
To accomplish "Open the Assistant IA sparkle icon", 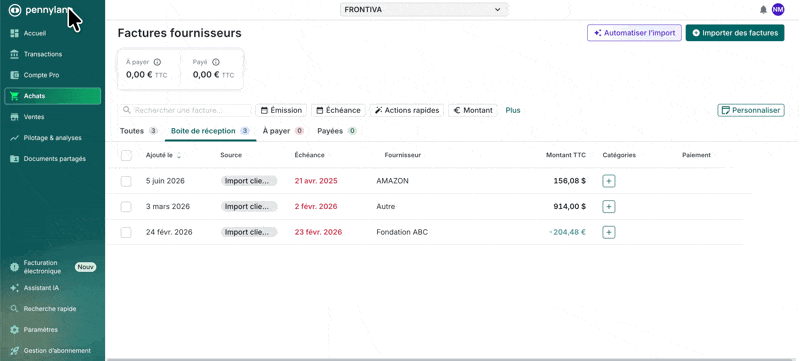I will (x=14, y=288).
